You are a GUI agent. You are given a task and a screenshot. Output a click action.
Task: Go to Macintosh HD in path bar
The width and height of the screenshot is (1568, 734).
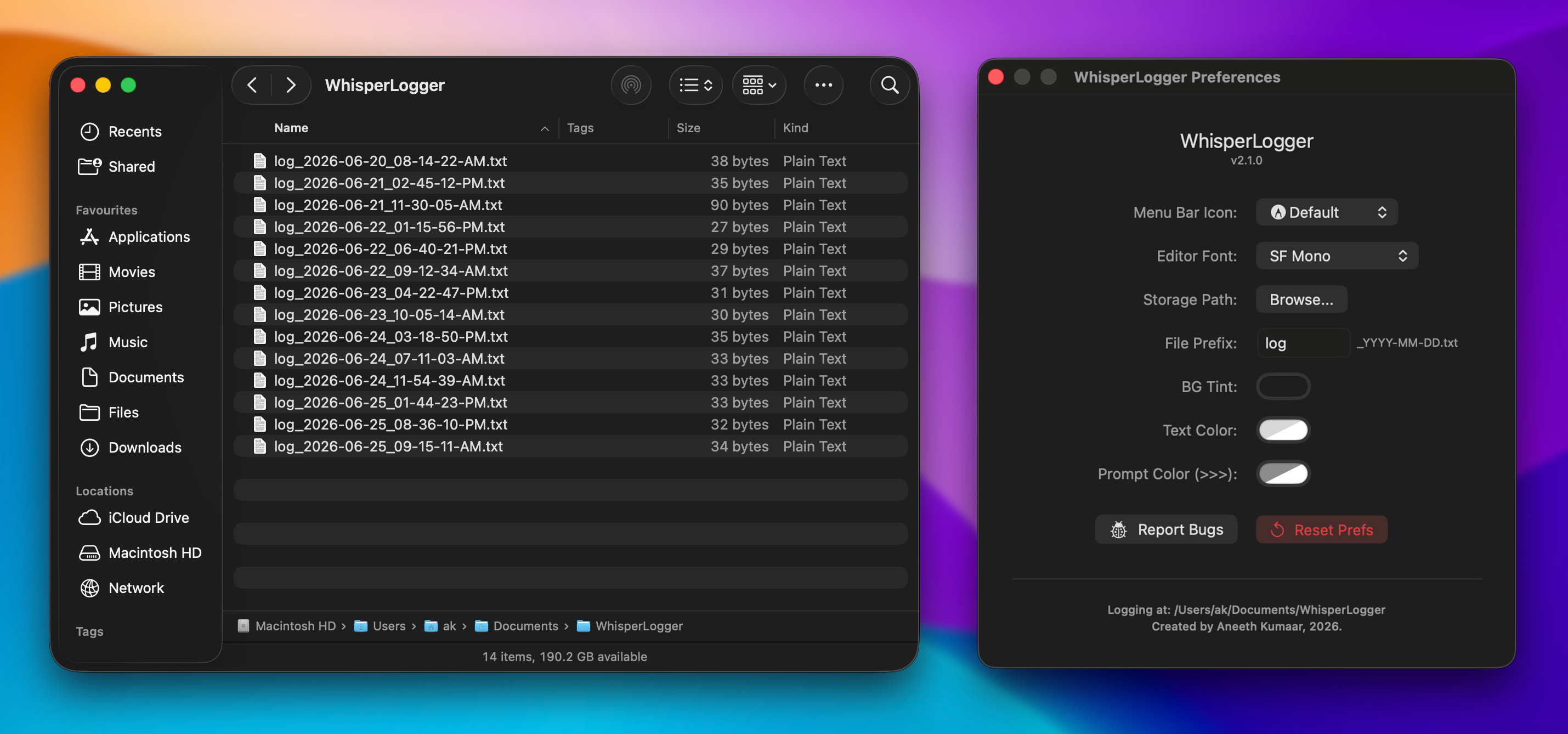pos(287,626)
